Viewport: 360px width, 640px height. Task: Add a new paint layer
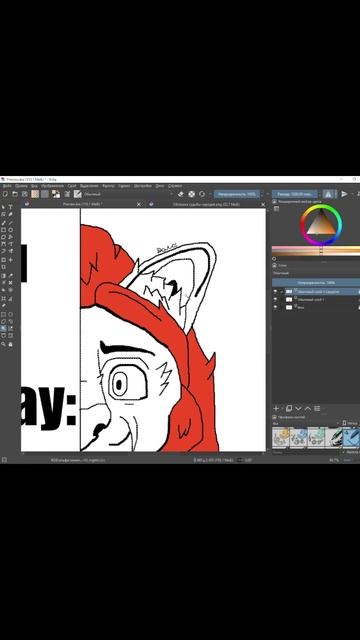(276, 409)
